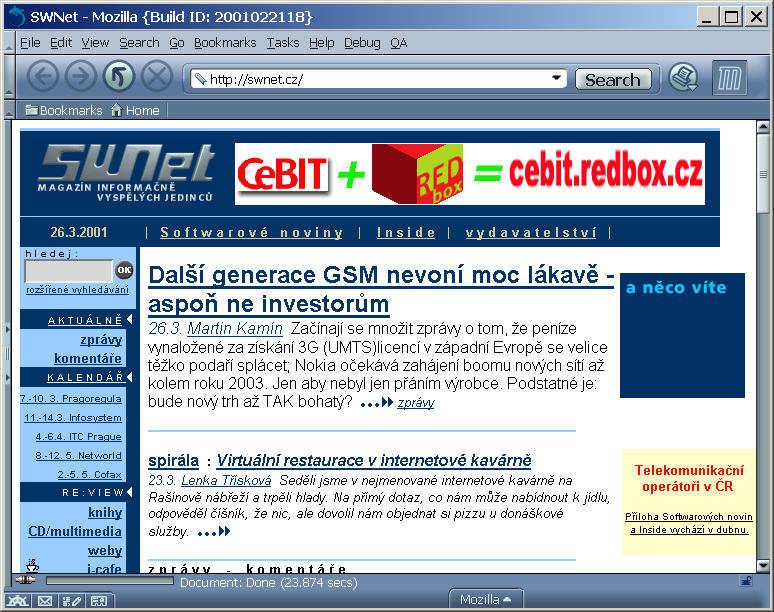Open Virtuální restaurace v internetové kavárně article
This screenshot has width=774, height=612.
[374, 460]
